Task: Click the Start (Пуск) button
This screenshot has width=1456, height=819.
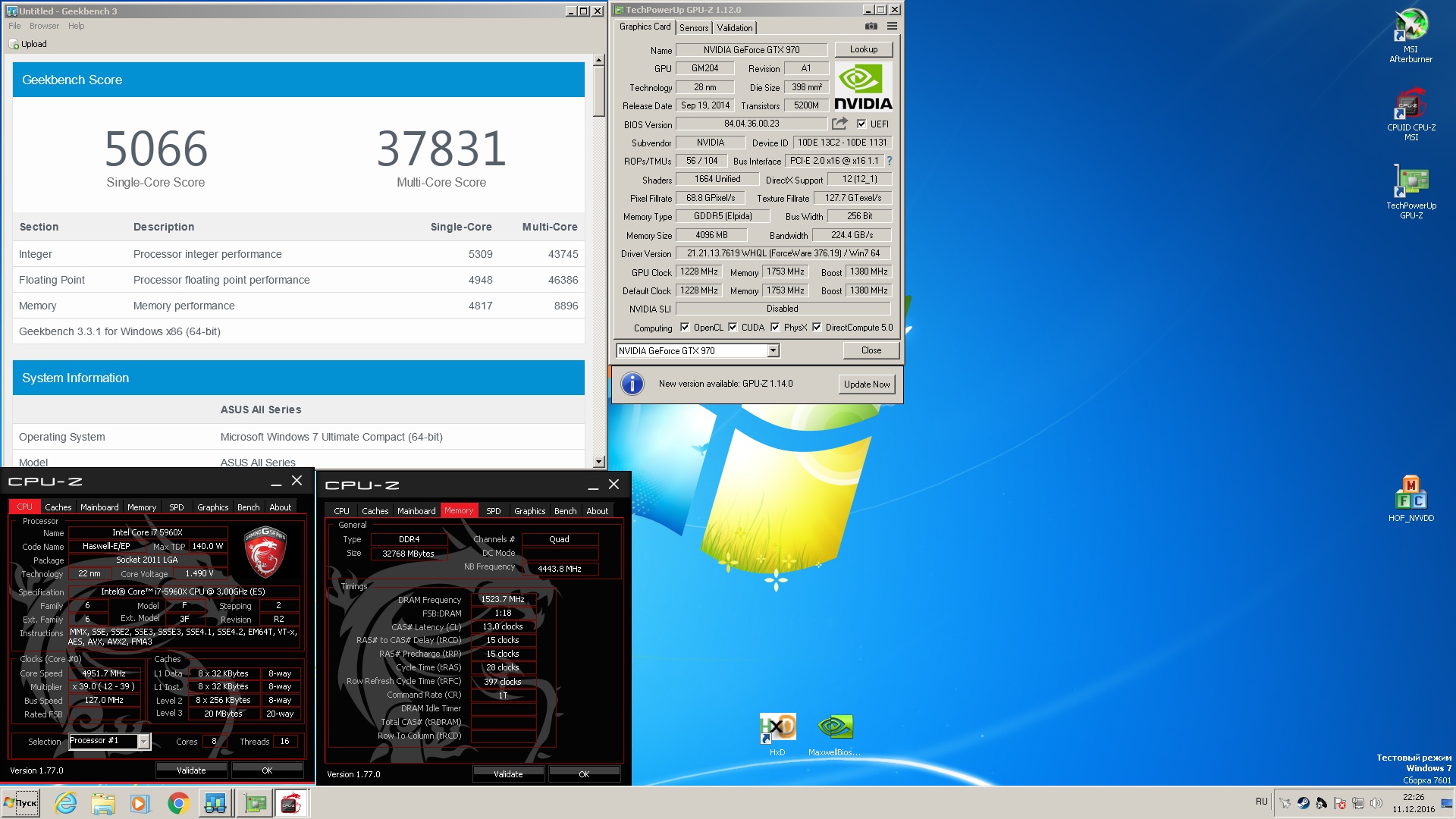Action: click(x=21, y=803)
